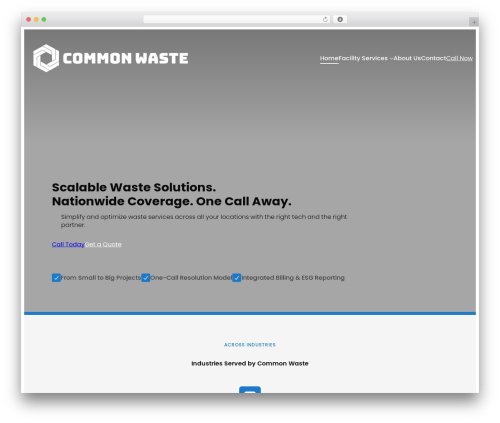
Task: Expand the Facility Services dropdown menu
Action: [x=366, y=58]
